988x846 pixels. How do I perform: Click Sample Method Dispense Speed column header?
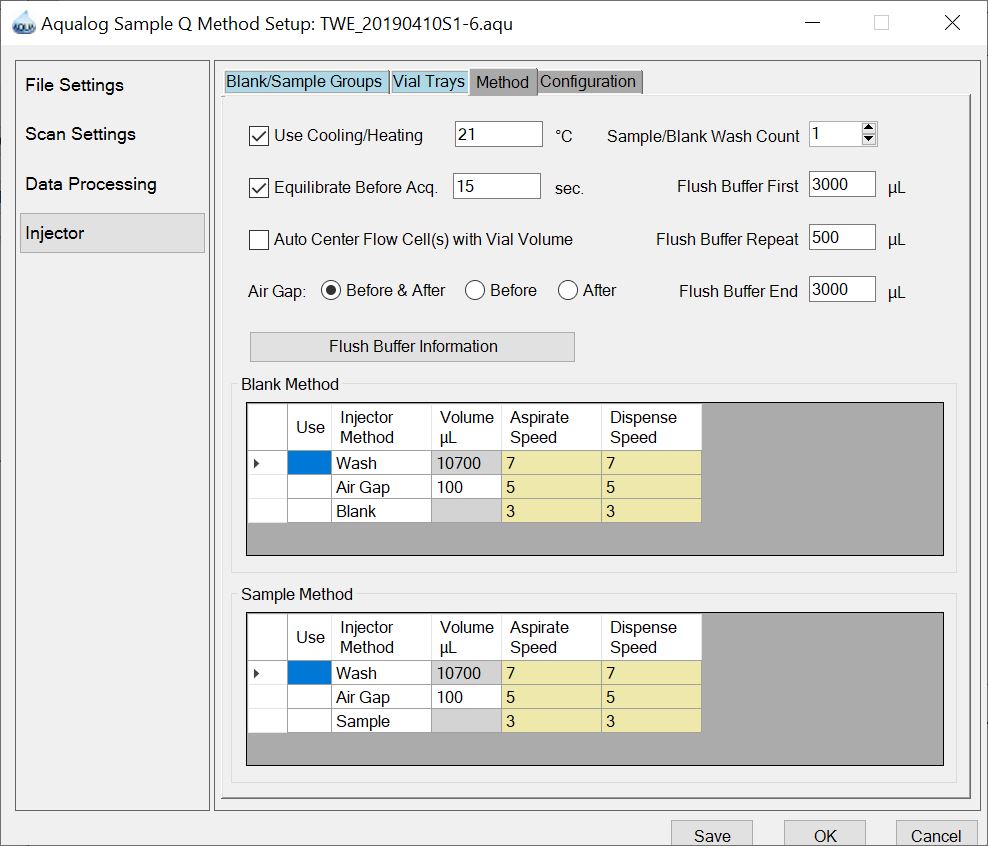(652, 637)
